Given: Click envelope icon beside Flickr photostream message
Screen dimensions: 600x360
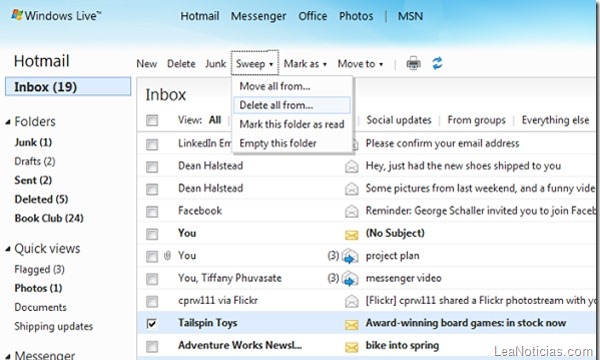Looking at the screenshot, I should click(x=351, y=301).
